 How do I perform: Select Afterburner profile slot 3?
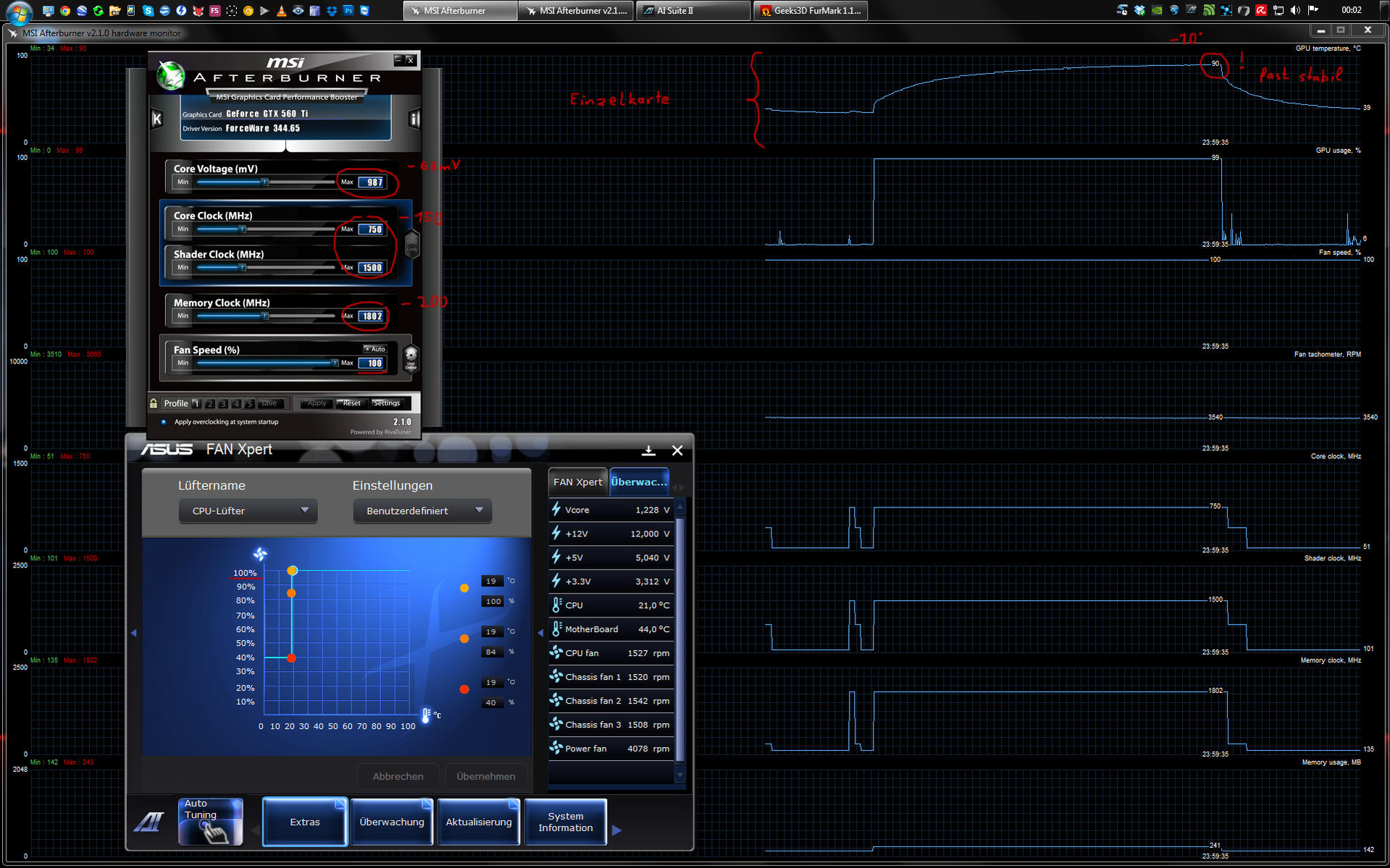click(x=223, y=403)
